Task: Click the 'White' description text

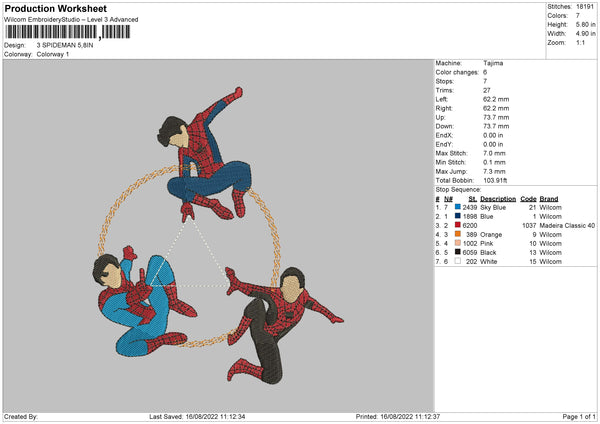Action: [489, 262]
